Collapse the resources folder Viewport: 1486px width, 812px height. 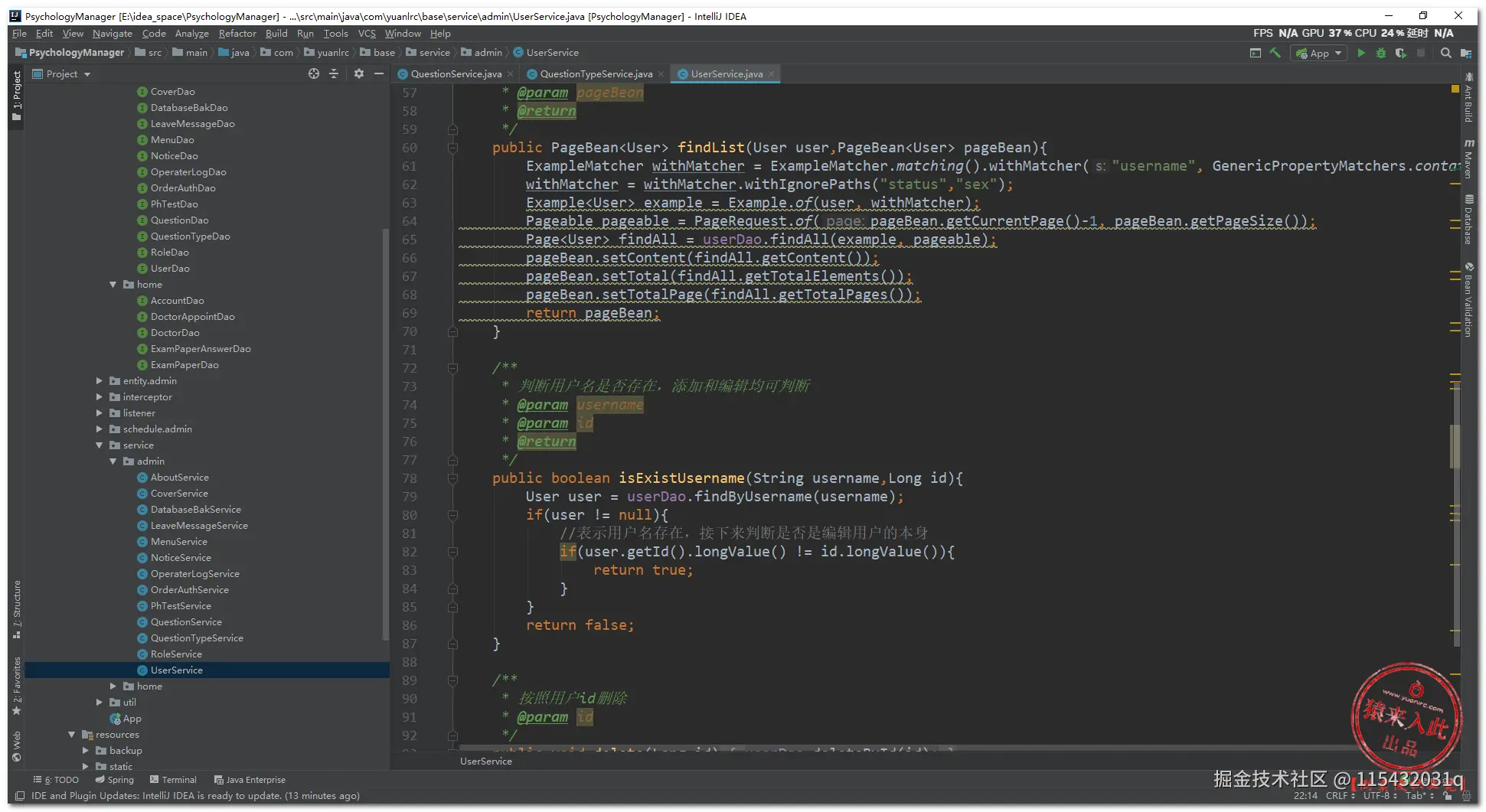(x=72, y=735)
